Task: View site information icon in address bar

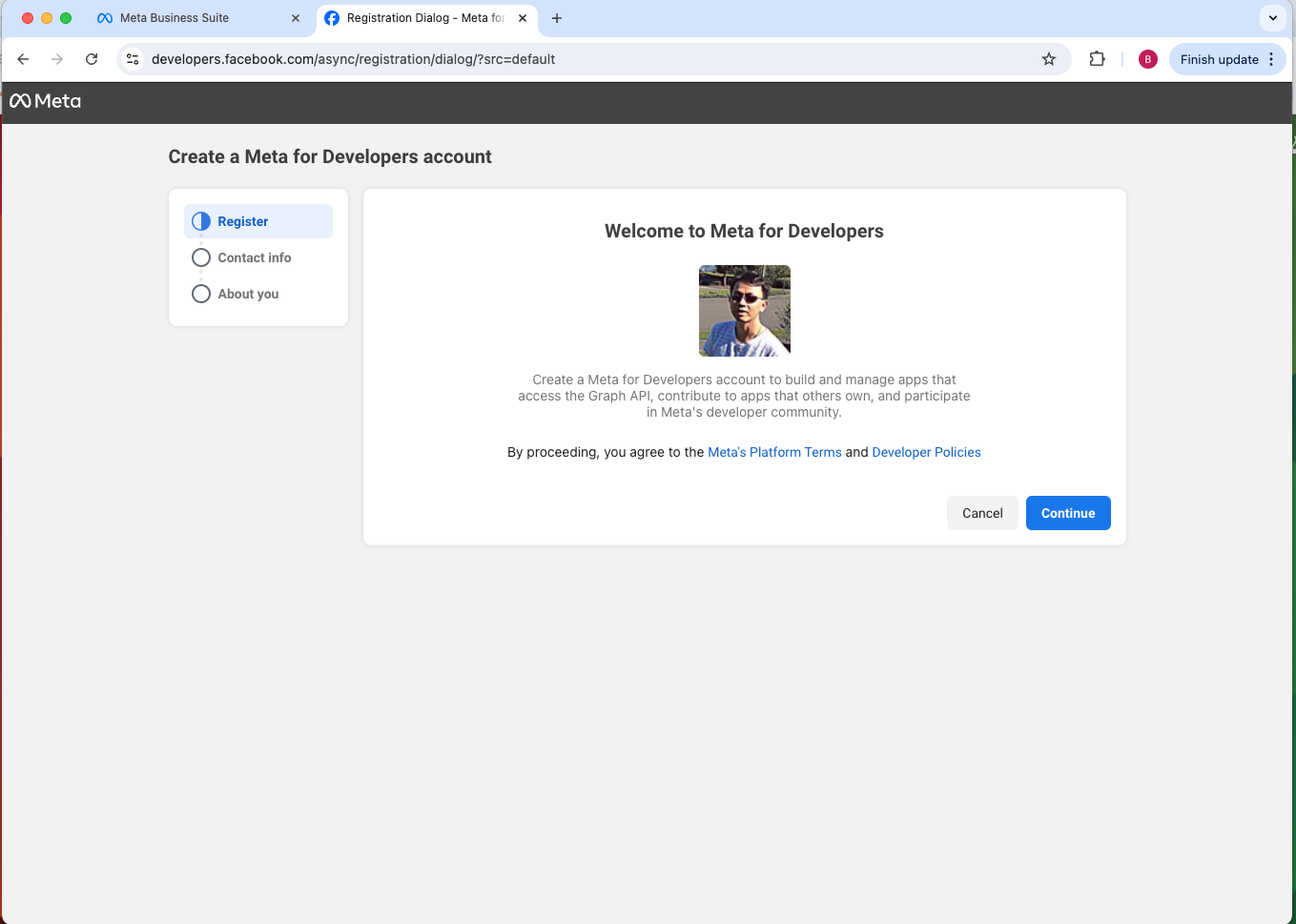Action: (134, 59)
